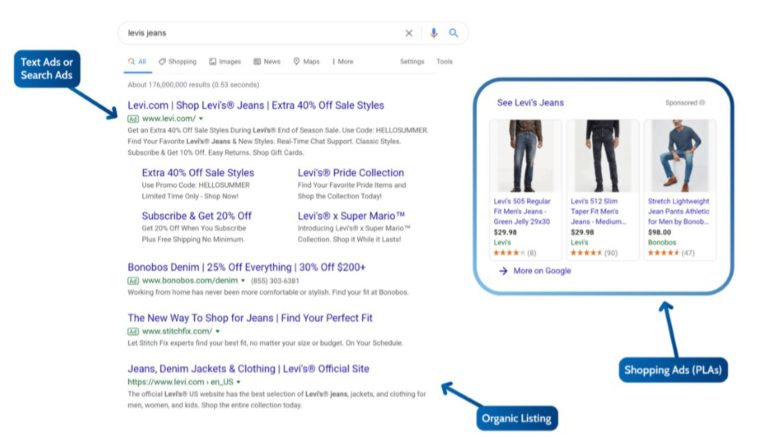
Task: Open Stretch Lightweight Jean Pants Athletic title
Action: (678, 212)
